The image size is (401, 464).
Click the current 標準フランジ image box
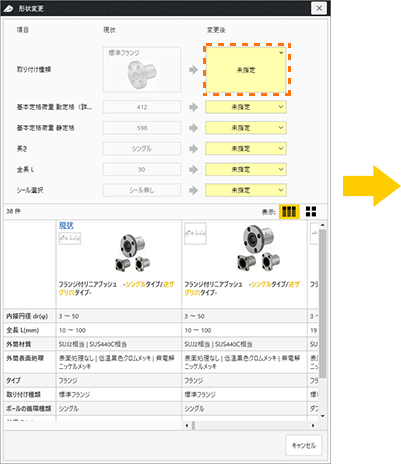(142, 69)
